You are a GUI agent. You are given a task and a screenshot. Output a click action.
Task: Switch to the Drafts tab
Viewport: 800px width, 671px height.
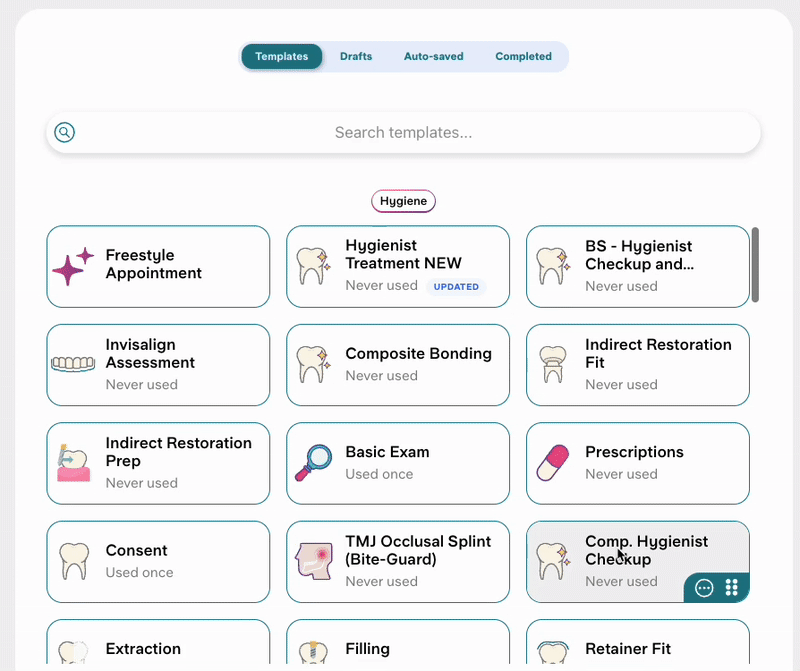356,57
